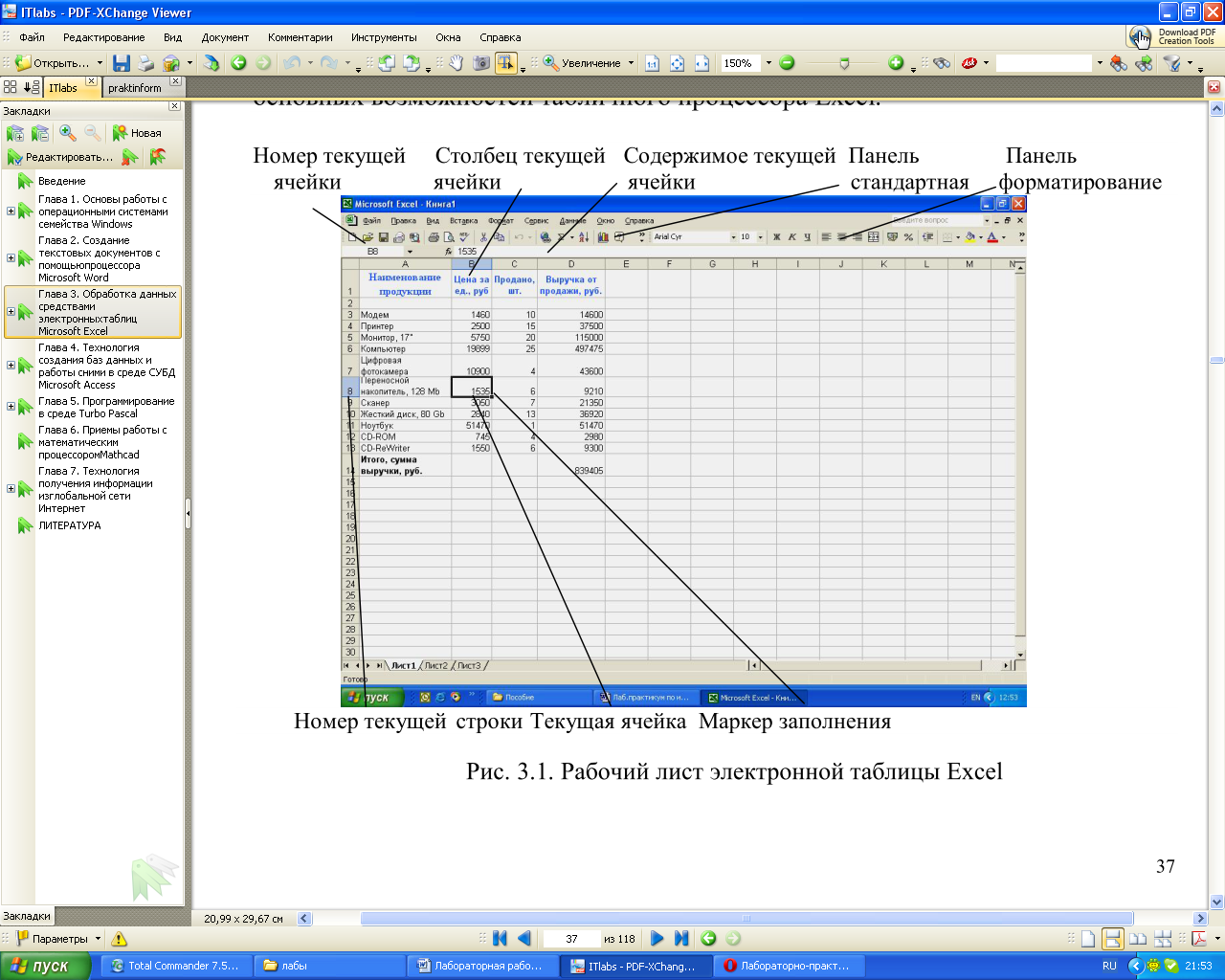1225x980 pixels.
Task: Activate the Select Text tool
Action: click(505, 63)
